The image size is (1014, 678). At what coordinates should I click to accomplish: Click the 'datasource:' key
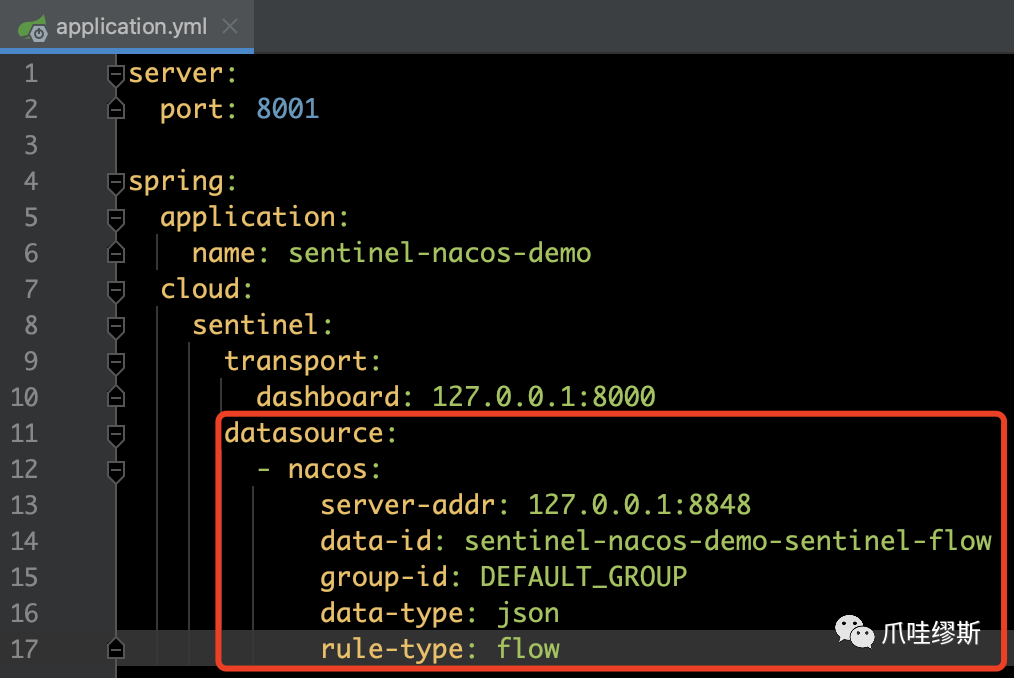[310, 433]
